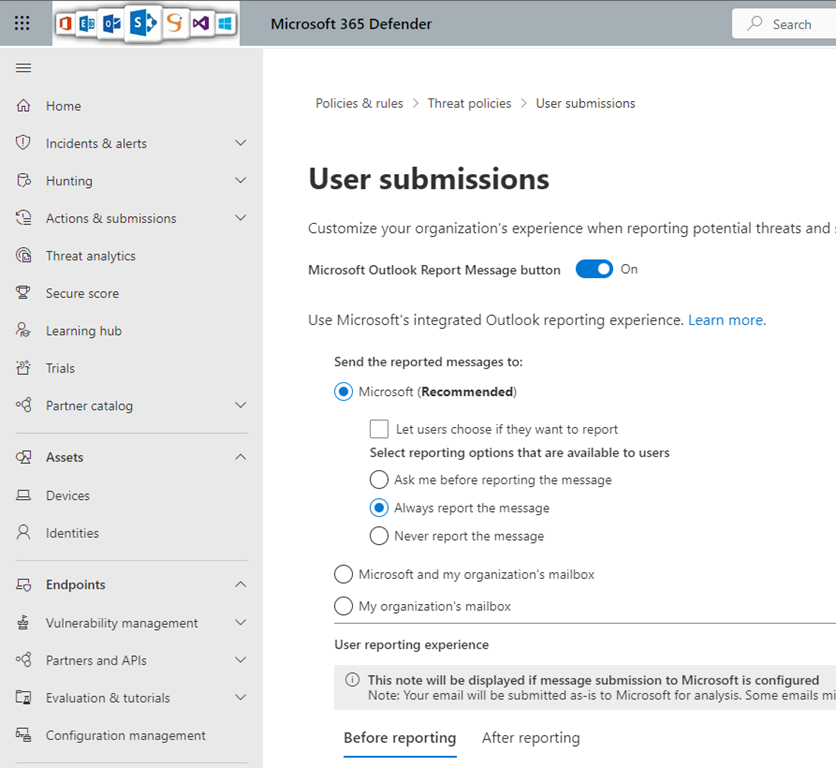Click the Trials gift icon
The width and height of the screenshot is (836, 768).
24,368
